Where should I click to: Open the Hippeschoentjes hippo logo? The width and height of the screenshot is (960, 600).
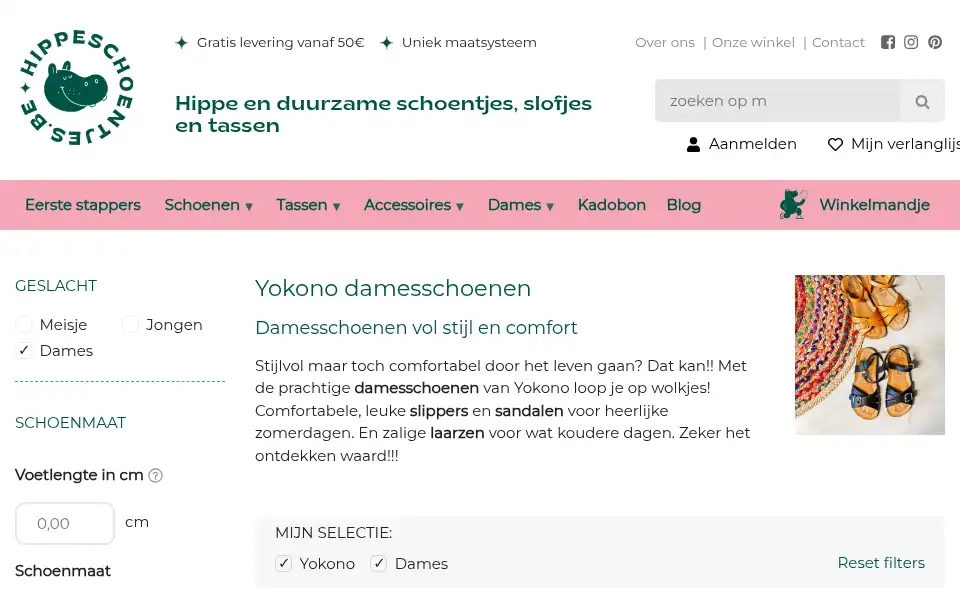tap(76, 87)
